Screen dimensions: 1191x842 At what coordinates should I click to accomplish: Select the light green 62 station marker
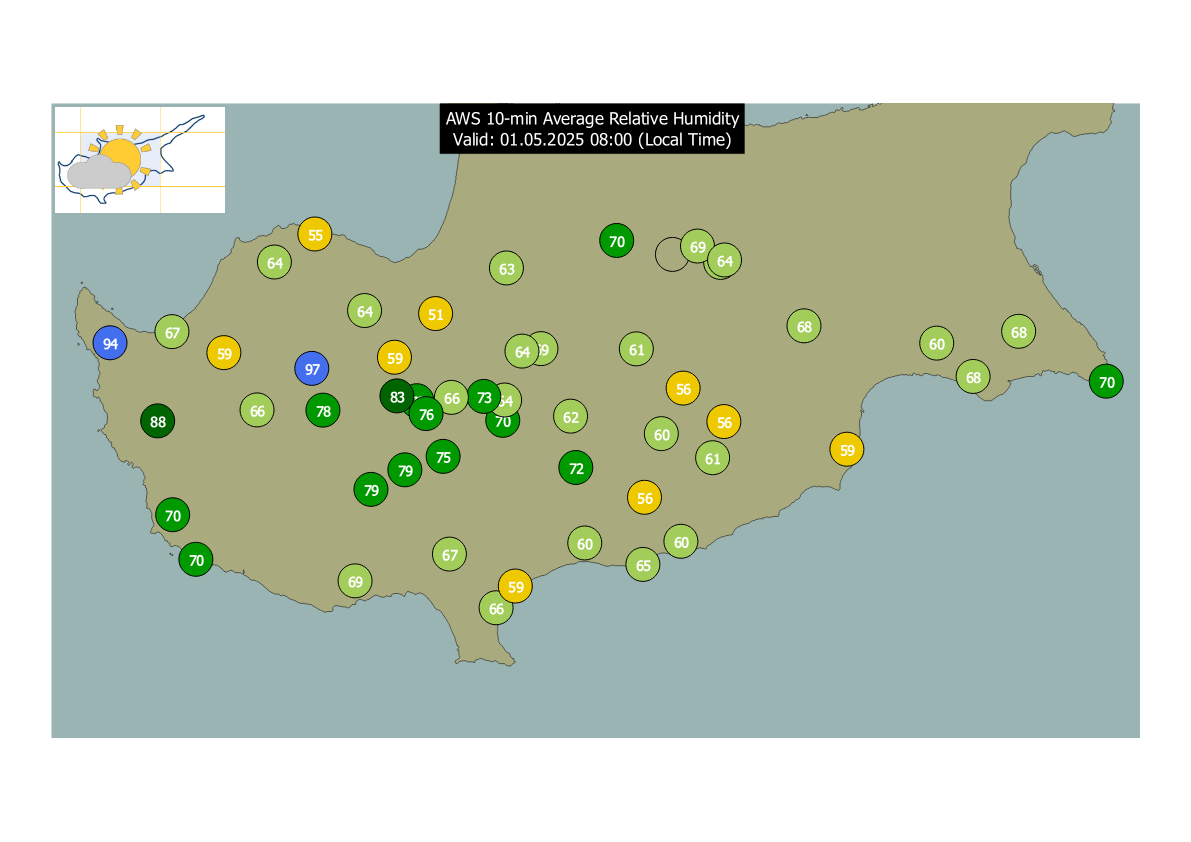(570, 416)
